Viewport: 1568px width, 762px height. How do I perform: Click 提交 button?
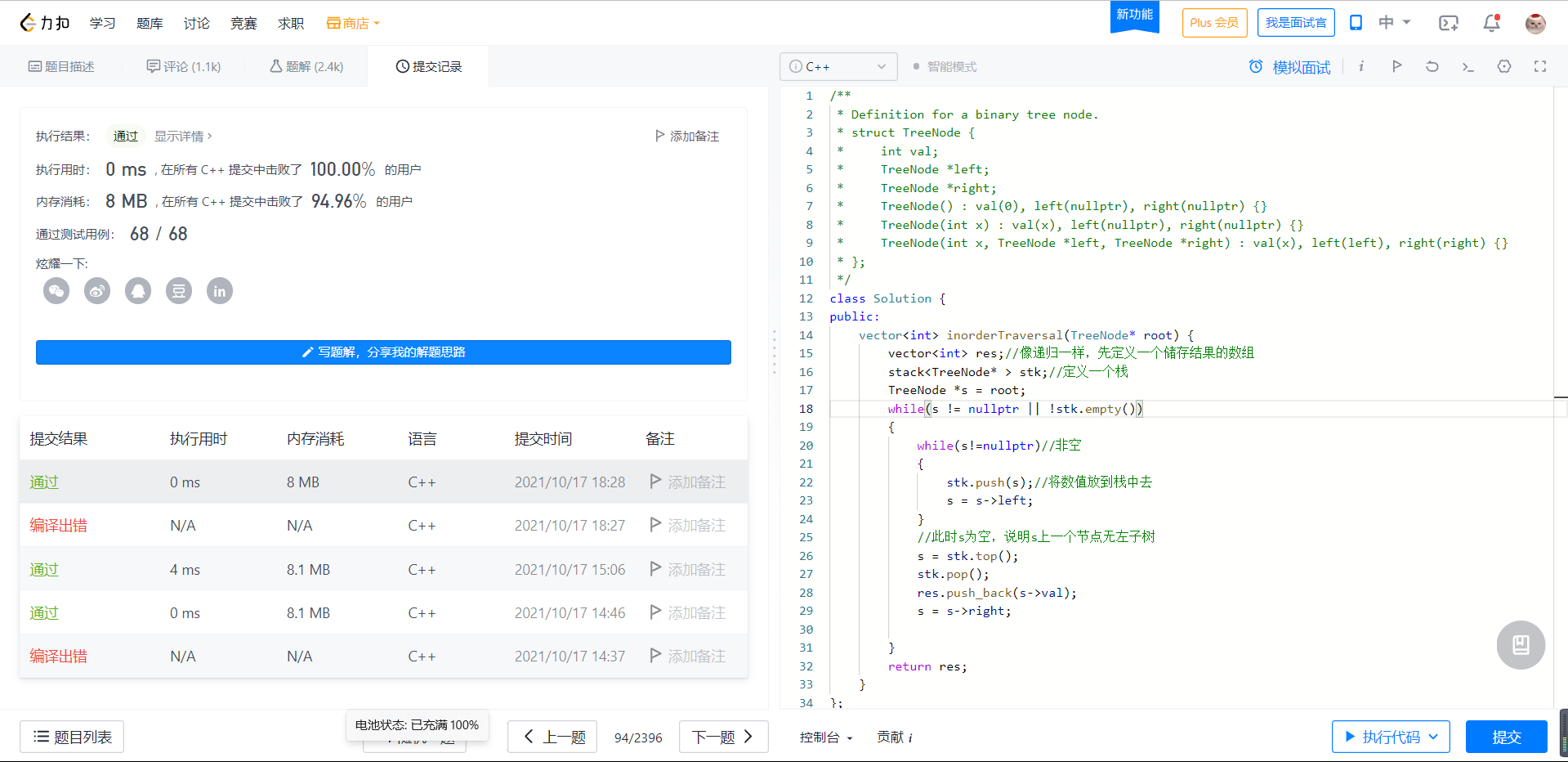pos(1507,737)
